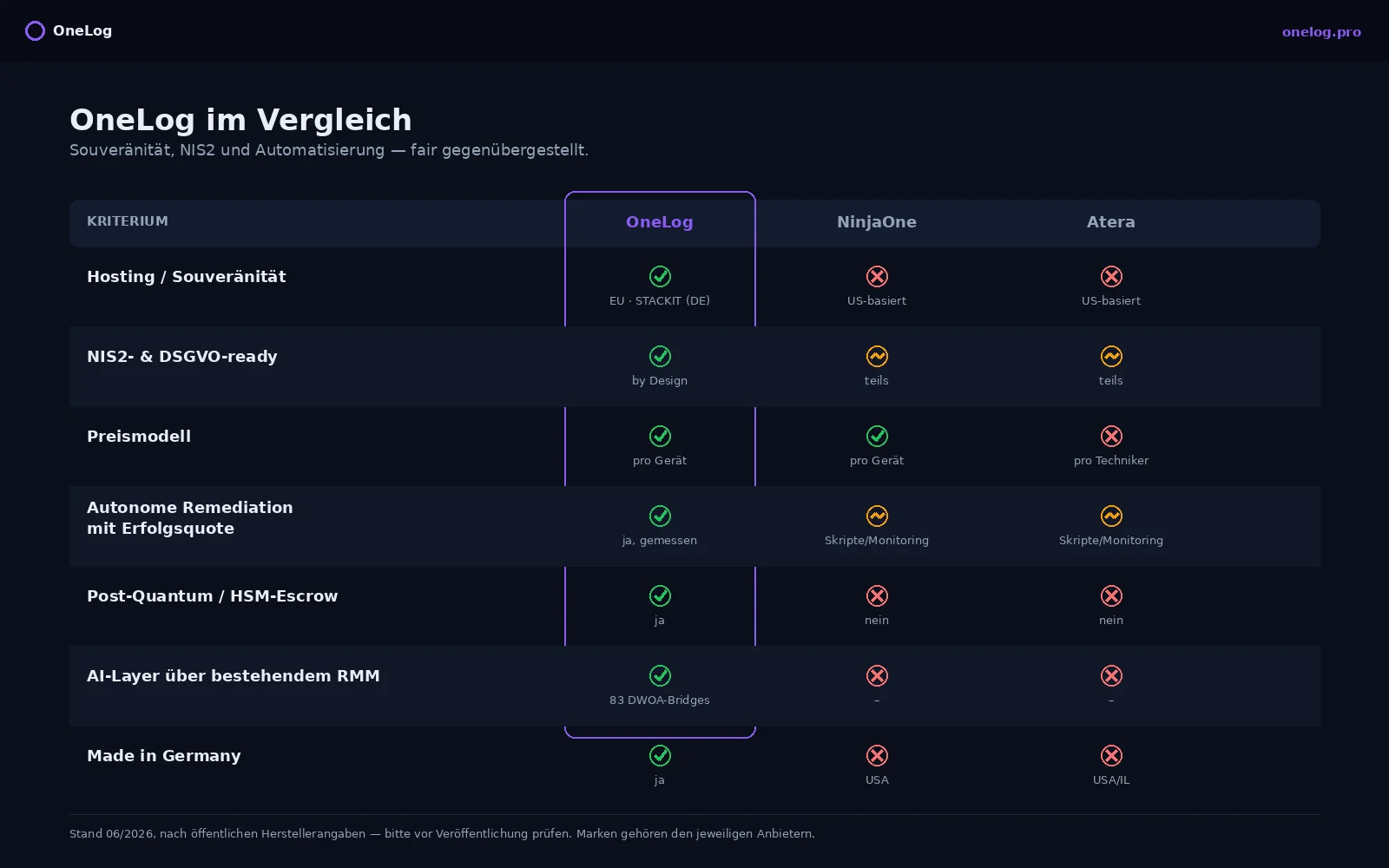Click the OneLog circle logo icon
Image resolution: width=1389 pixels, height=868 pixels.
point(35,31)
